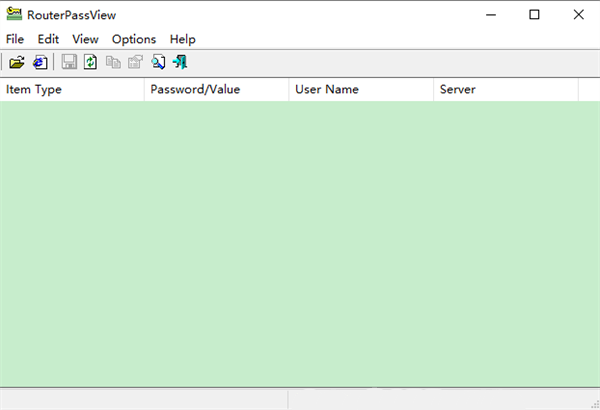Open the View menu
The width and height of the screenshot is (600, 410).
pos(85,39)
